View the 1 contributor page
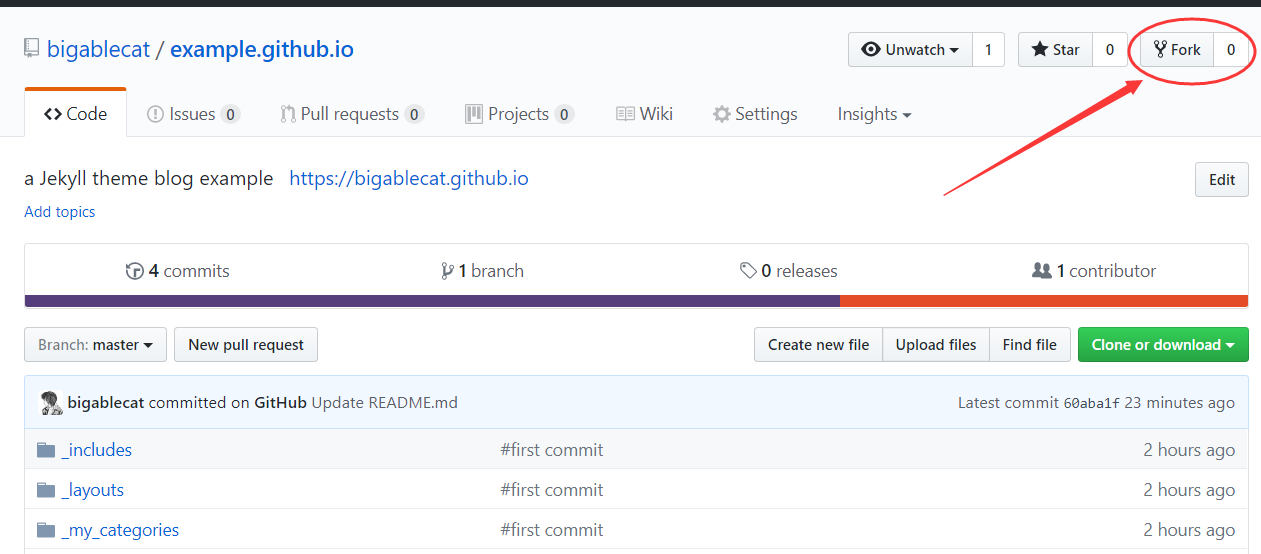Screen dimensions: 1261x554 [x=1094, y=271]
